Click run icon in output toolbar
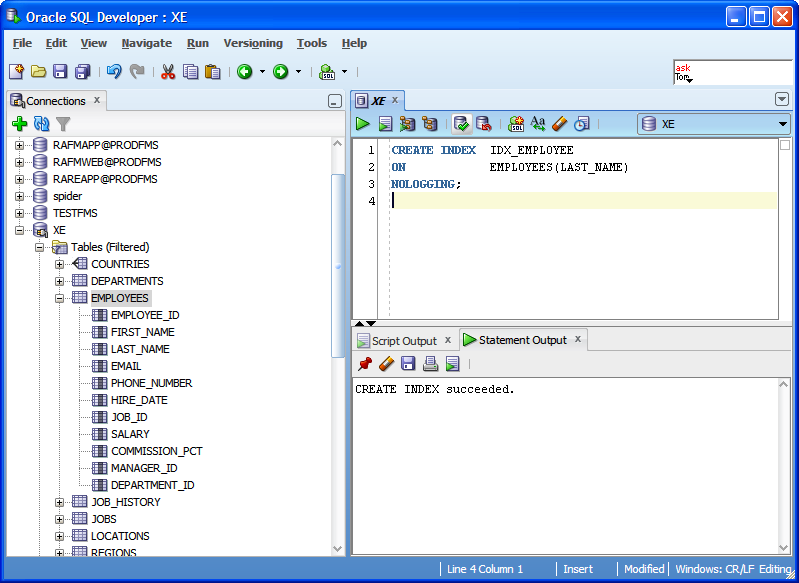Screen dimensions: 799x583 click(x=452, y=363)
